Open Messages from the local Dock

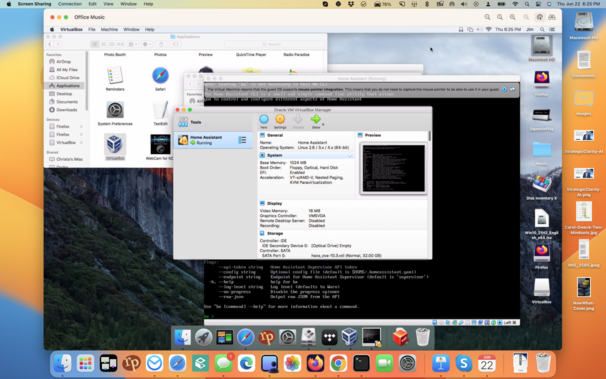pyautogui.click(x=223, y=363)
